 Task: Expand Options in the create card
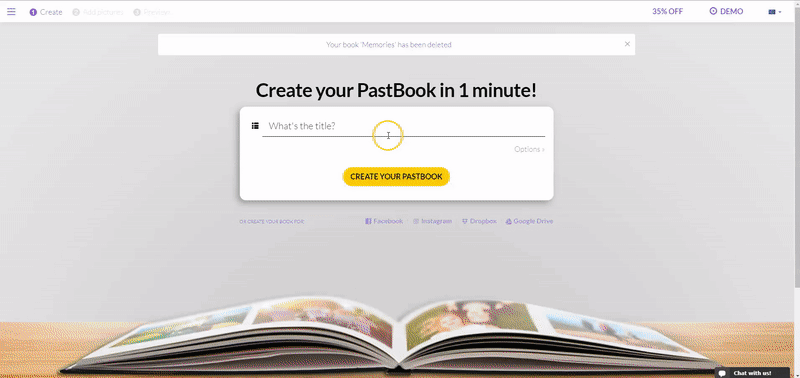point(529,149)
